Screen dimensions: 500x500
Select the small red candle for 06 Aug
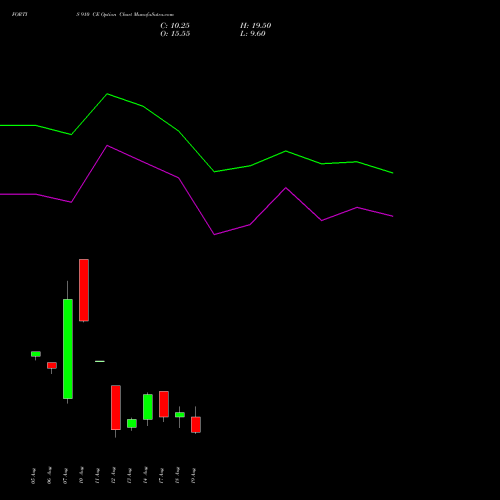coord(52,365)
